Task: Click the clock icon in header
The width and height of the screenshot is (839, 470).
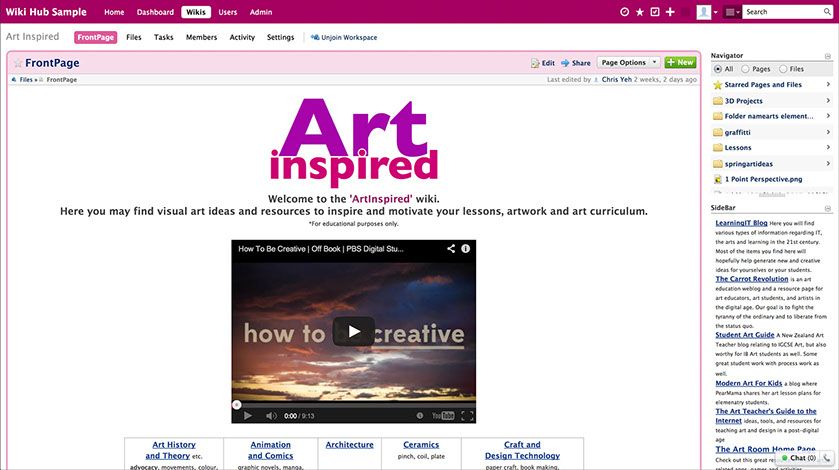Action: pyautogui.click(x=625, y=12)
